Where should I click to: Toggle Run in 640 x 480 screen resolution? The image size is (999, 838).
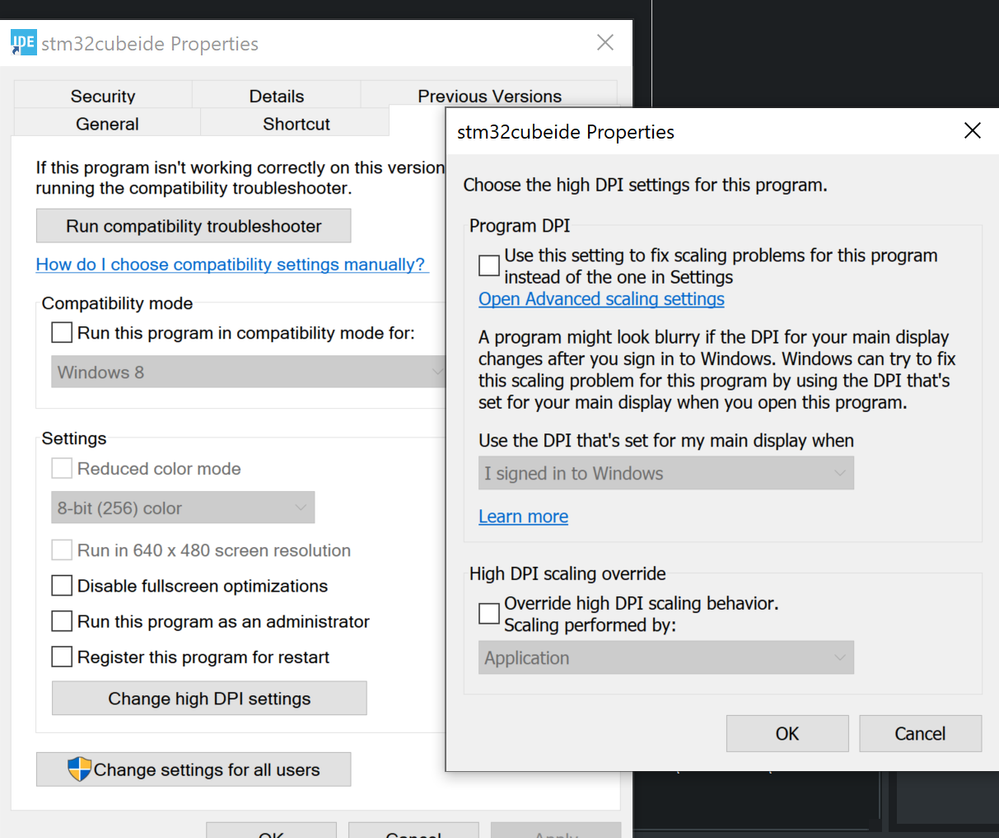(62, 550)
